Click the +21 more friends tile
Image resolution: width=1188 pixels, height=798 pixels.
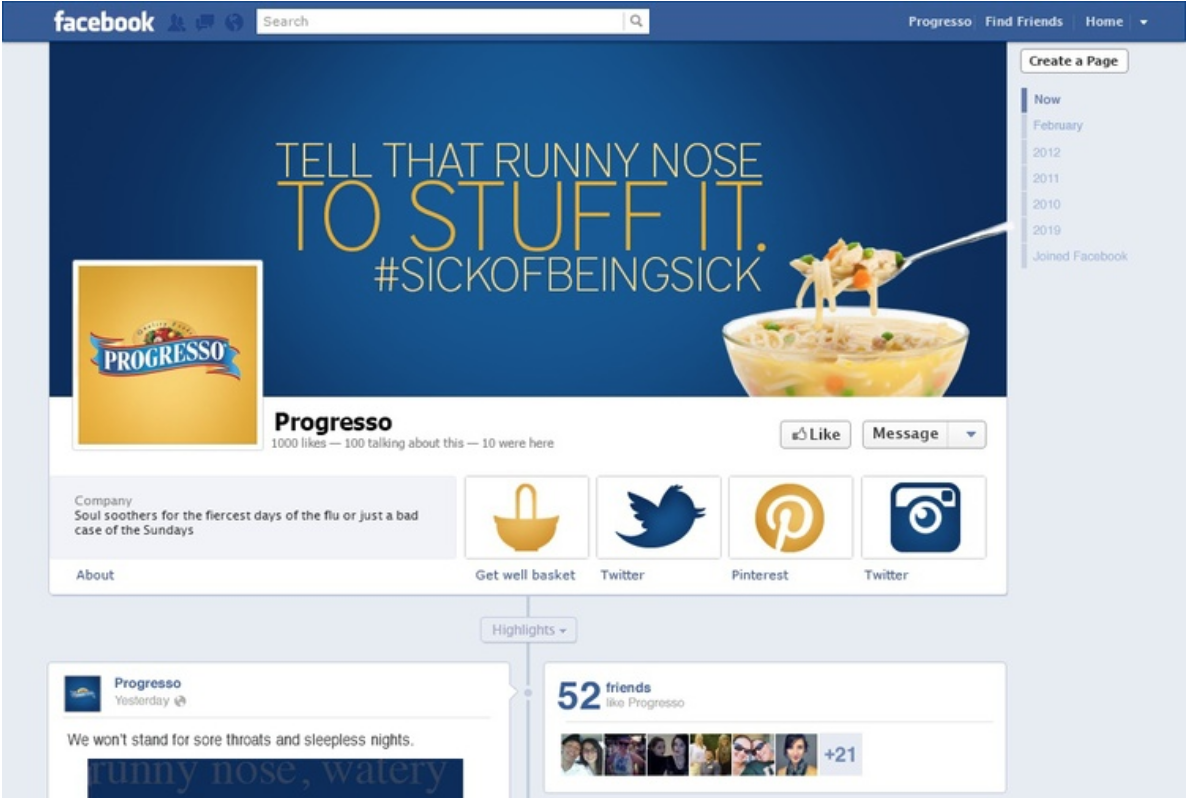point(840,755)
